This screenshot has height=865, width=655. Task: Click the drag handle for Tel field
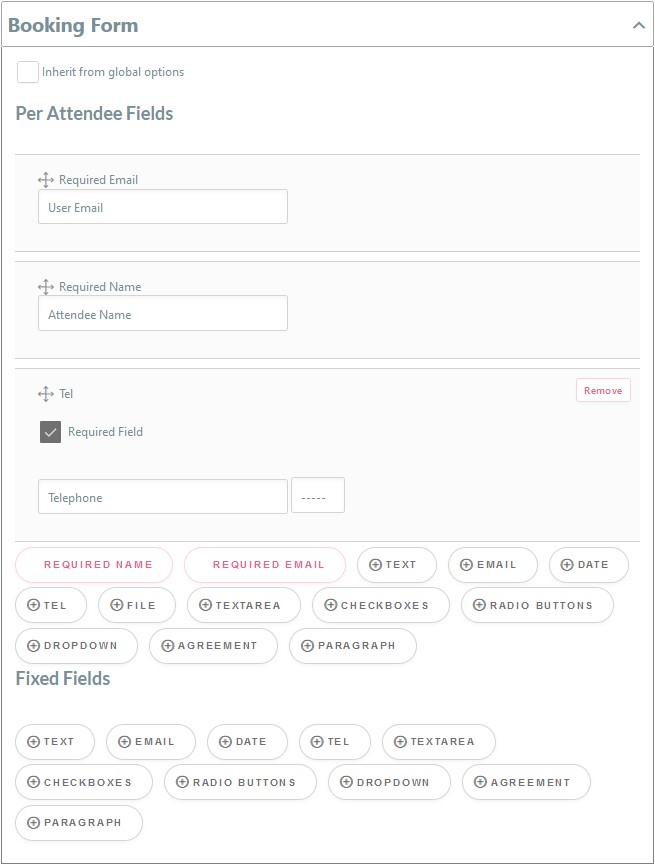tap(45, 394)
